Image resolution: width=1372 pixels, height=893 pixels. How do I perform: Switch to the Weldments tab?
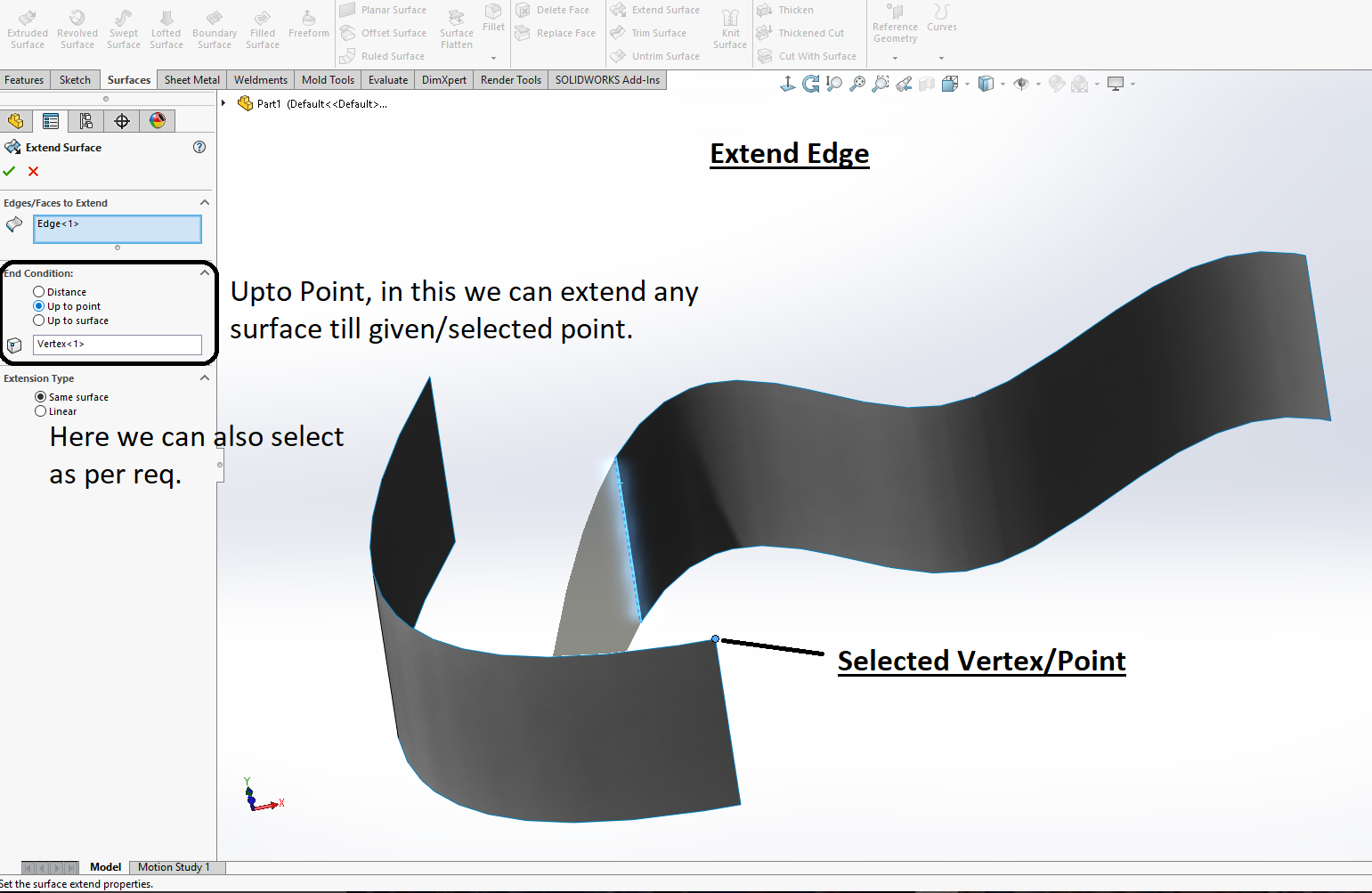pyautogui.click(x=260, y=80)
